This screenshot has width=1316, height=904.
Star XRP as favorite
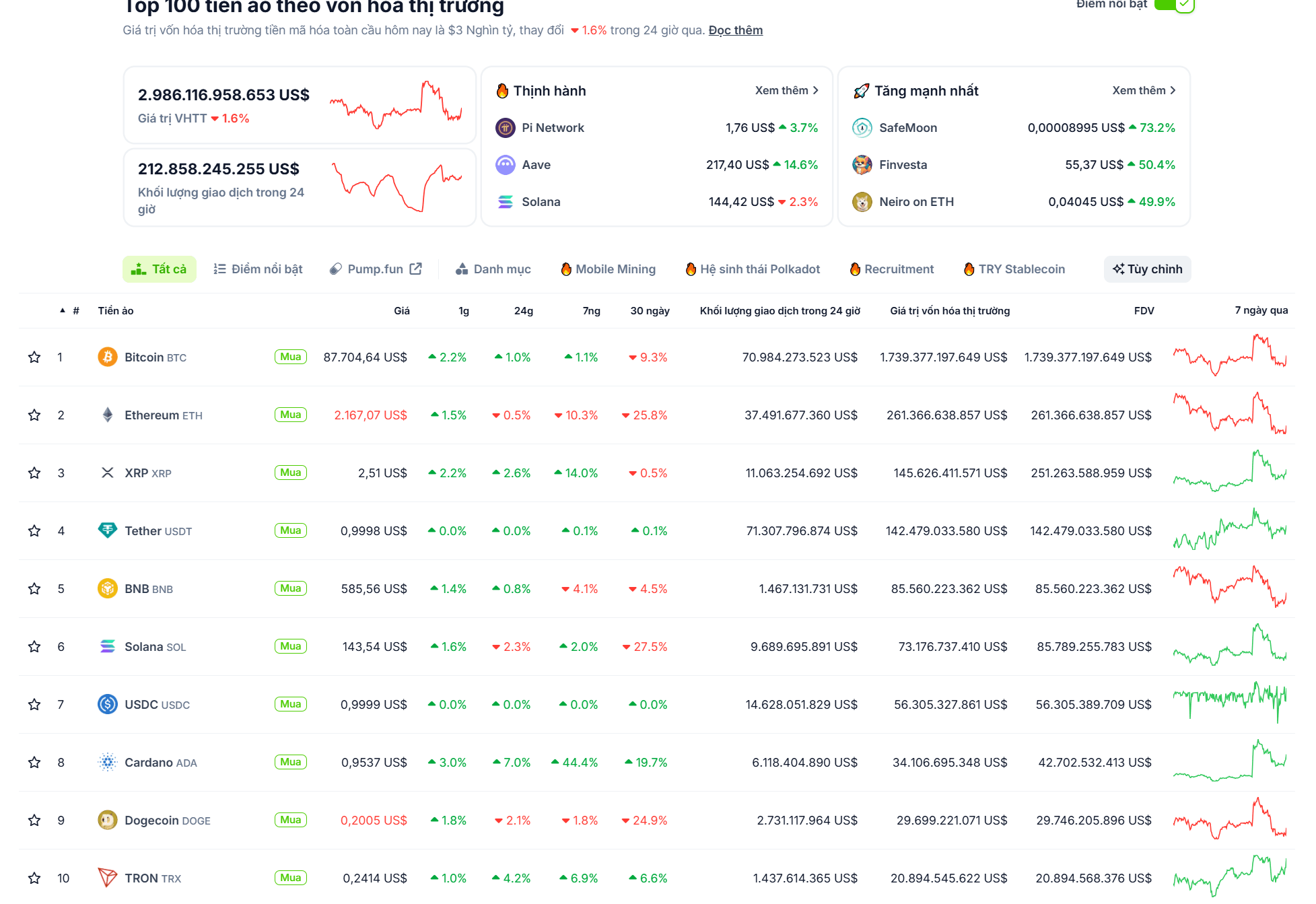tap(34, 473)
